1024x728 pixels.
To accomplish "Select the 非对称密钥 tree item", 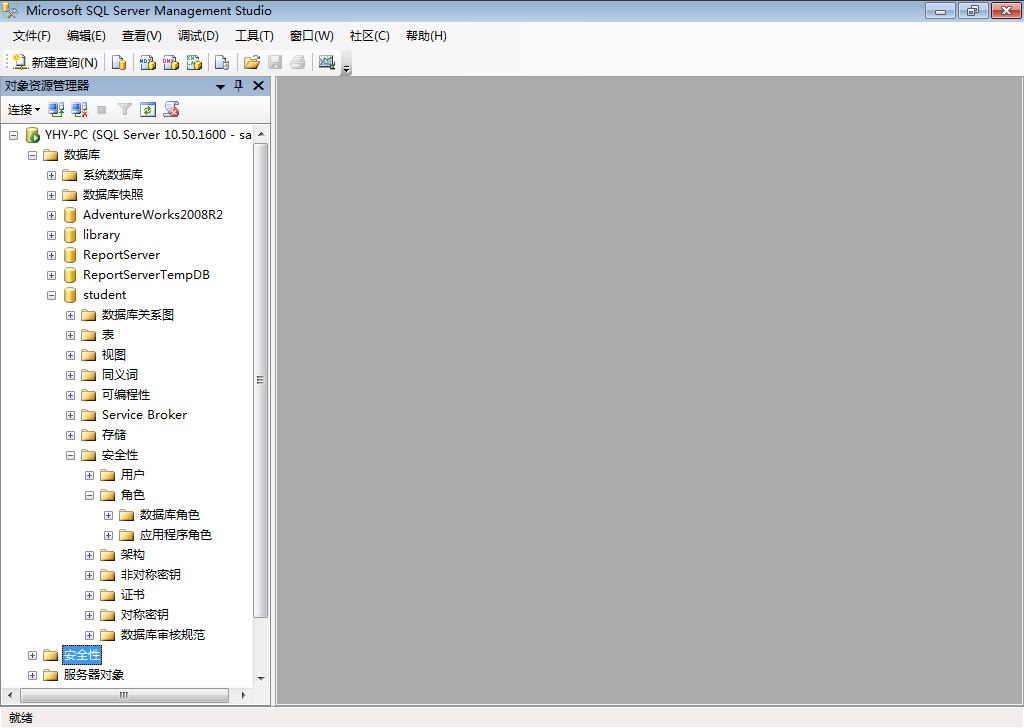I will (150, 575).
